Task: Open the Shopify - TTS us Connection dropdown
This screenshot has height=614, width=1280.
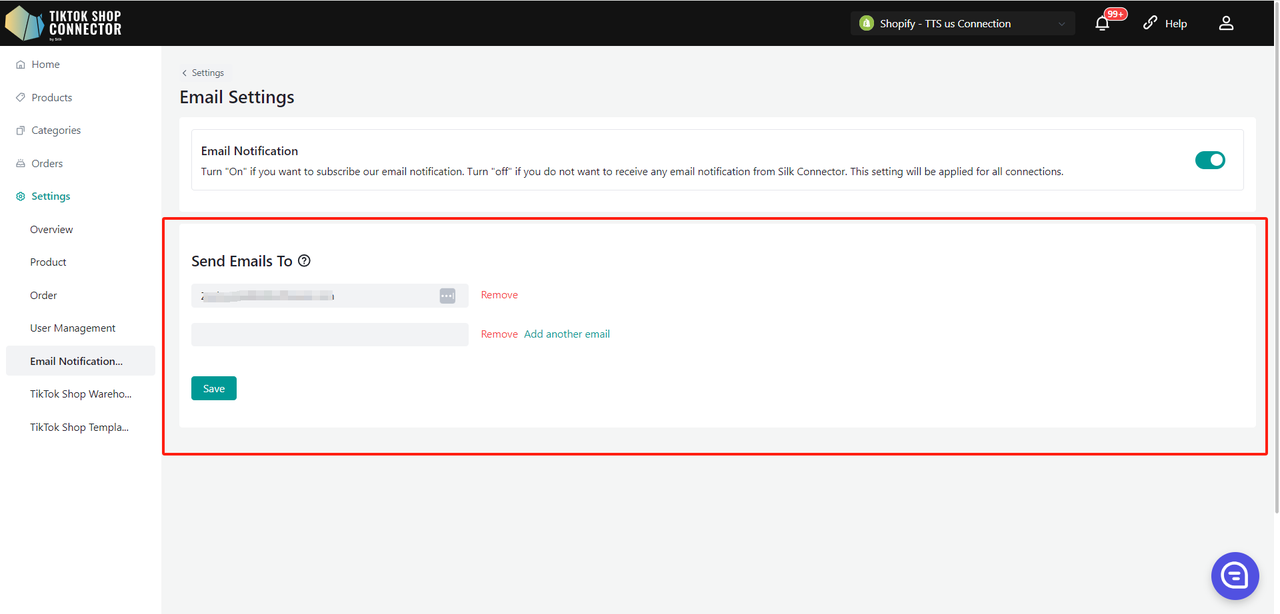Action: (x=962, y=23)
